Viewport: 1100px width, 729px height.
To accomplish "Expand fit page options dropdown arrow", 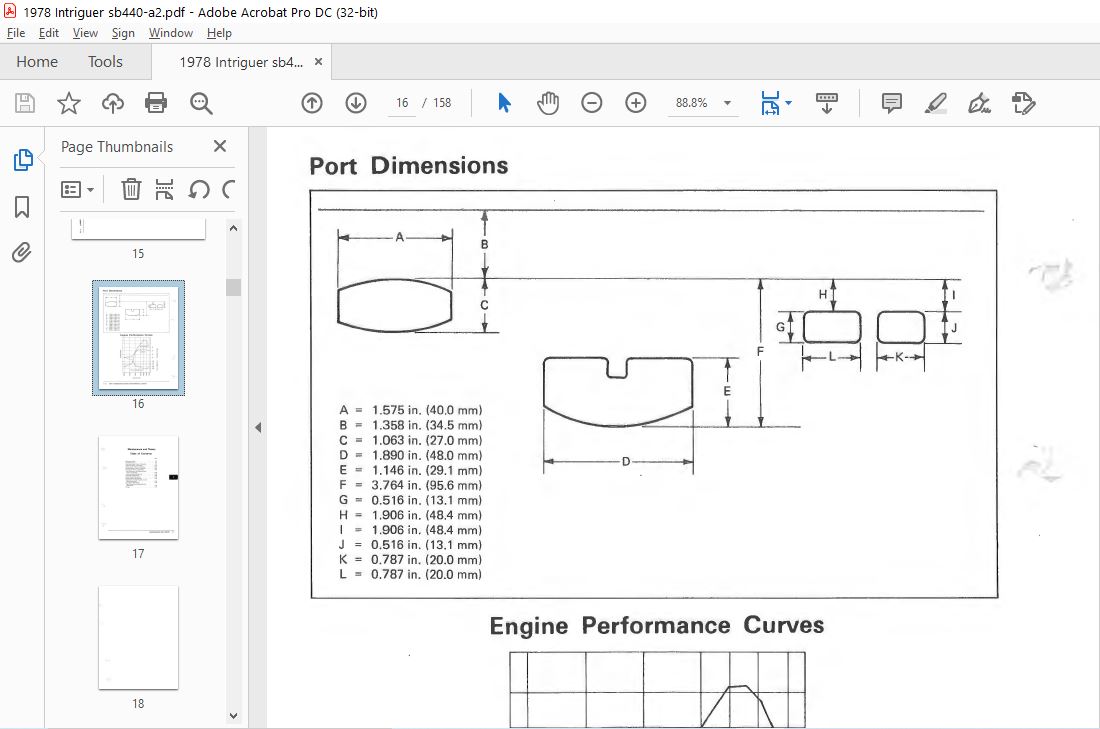I will pos(789,103).
